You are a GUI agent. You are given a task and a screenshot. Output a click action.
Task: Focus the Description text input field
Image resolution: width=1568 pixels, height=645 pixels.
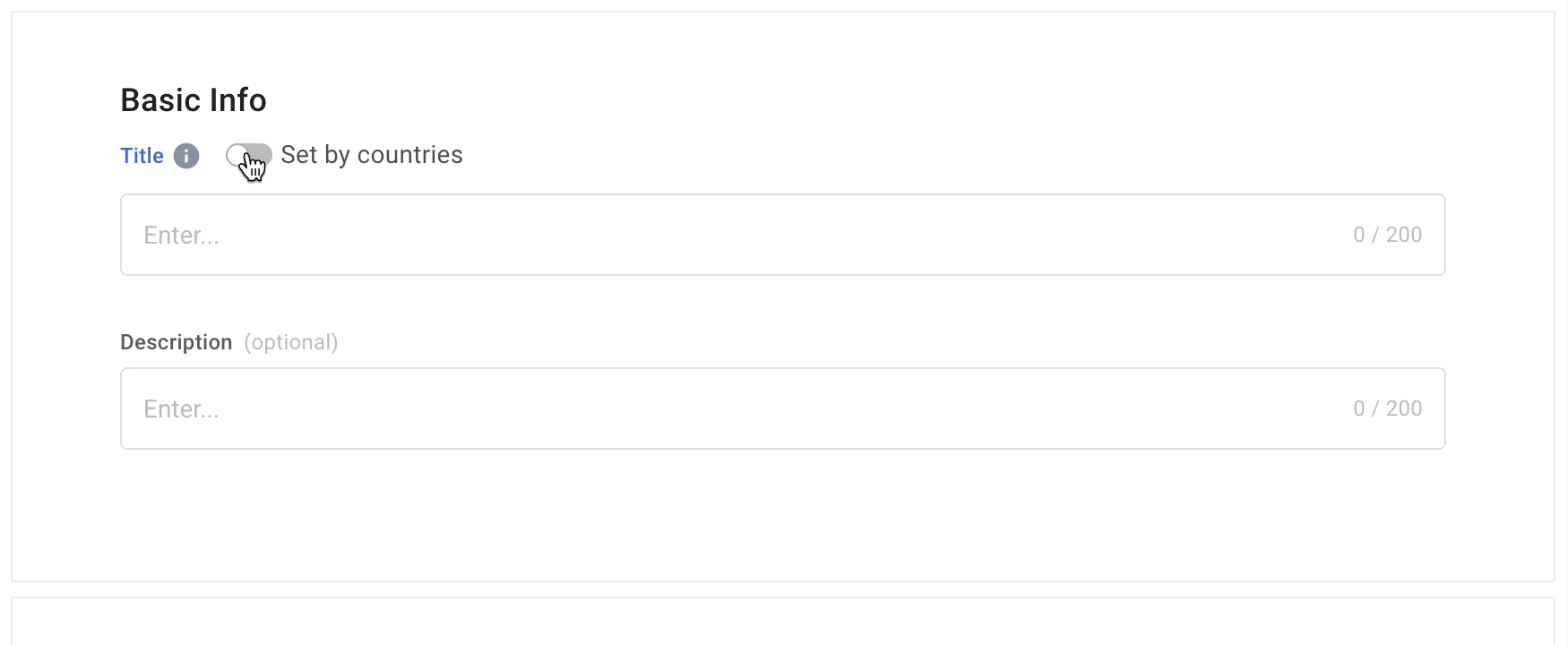click(x=782, y=408)
